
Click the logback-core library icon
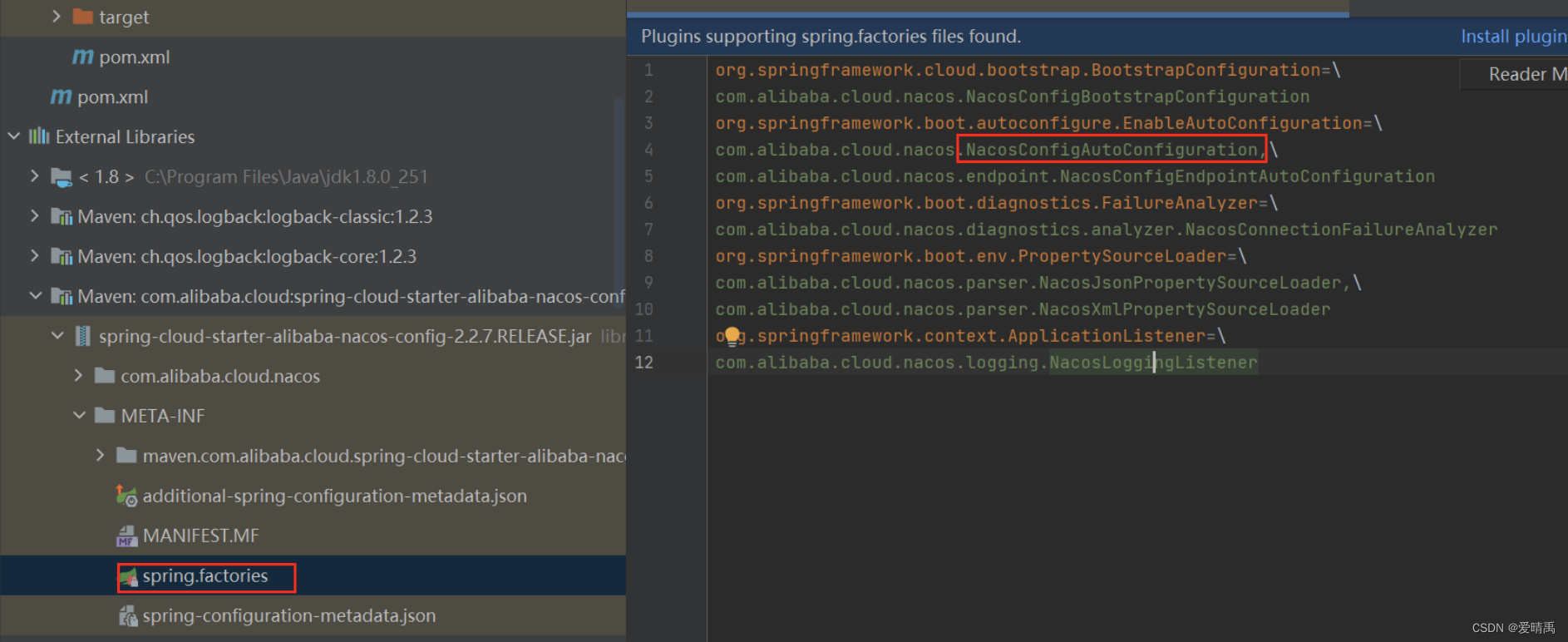62,256
